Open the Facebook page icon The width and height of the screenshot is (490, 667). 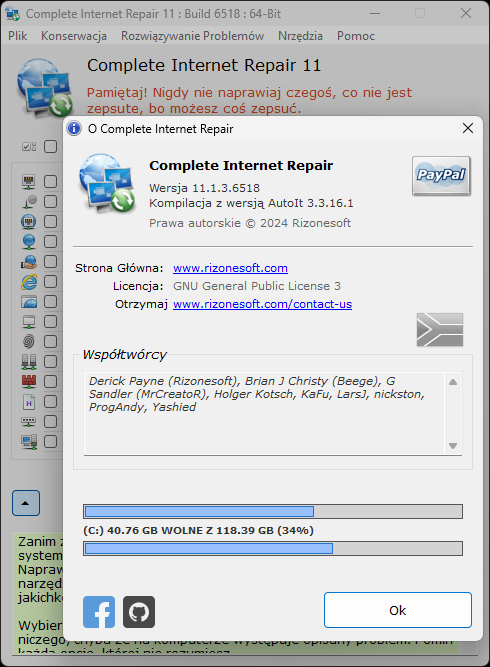pyautogui.click(x=99, y=612)
